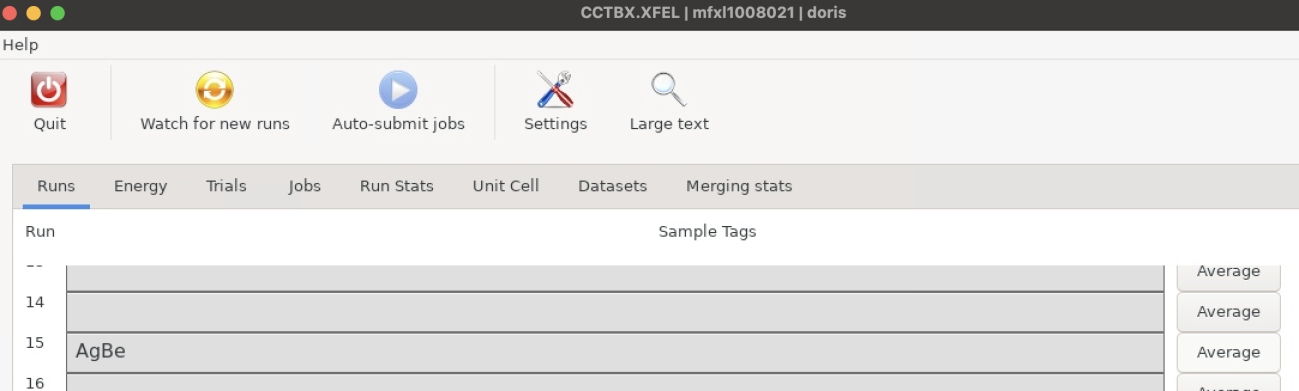
Task: Click Average button for run 15
Action: (1228, 352)
